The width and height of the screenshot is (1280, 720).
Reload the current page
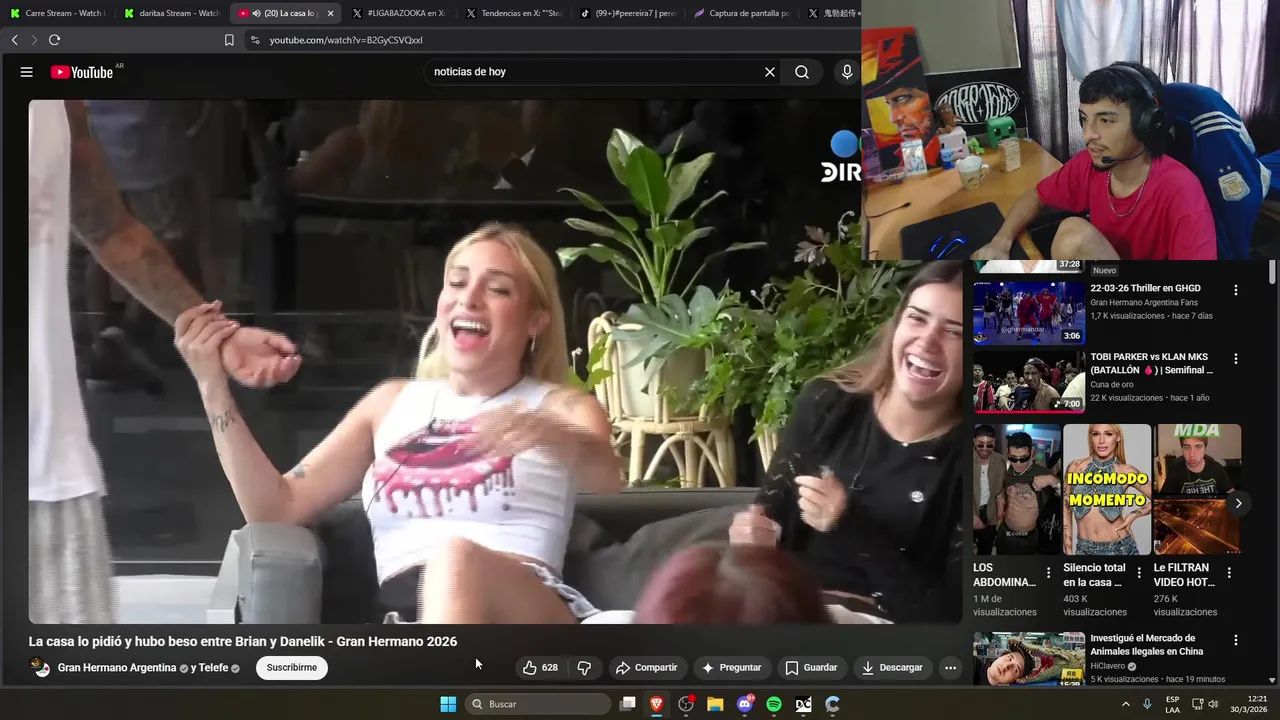(54, 40)
